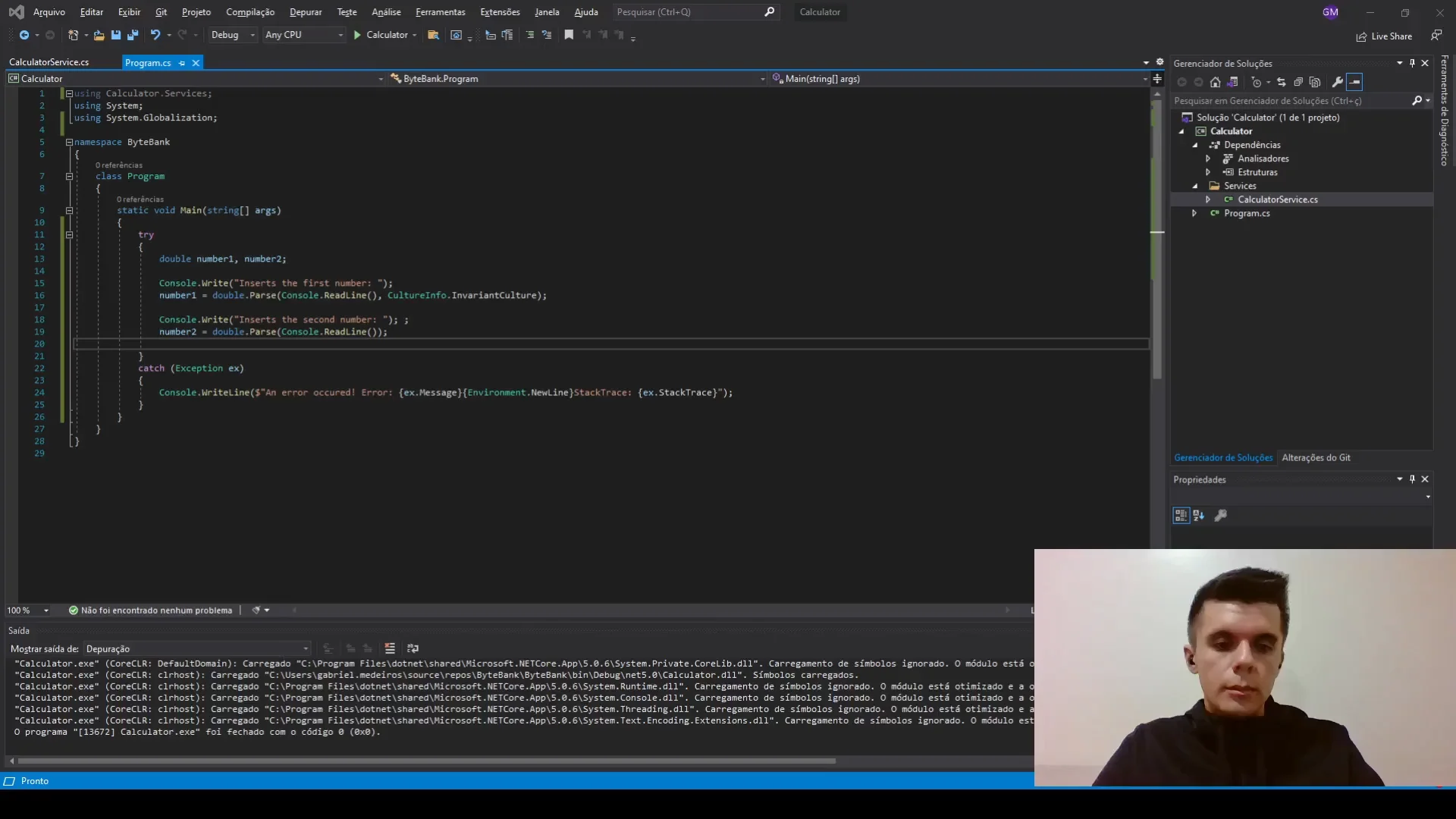The image size is (1456, 819).
Task: Open the Any CPU platform dropdown
Action: (x=303, y=35)
